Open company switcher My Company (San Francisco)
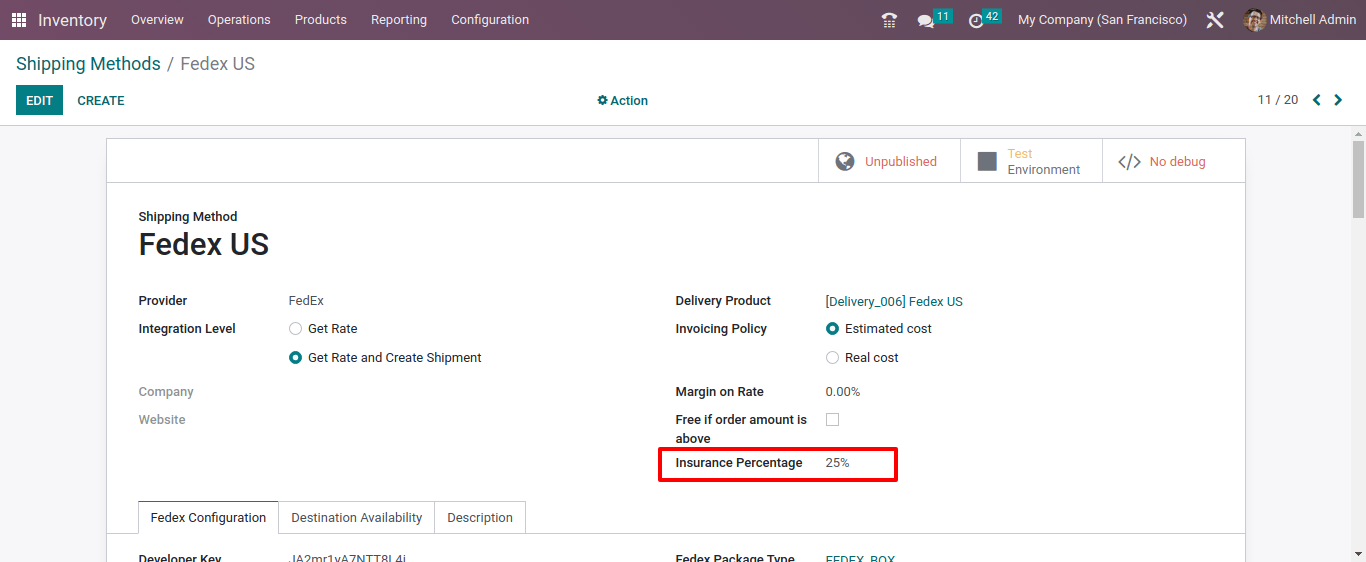Viewport: 1366px width, 562px height. pyautogui.click(x=1102, y=20)
